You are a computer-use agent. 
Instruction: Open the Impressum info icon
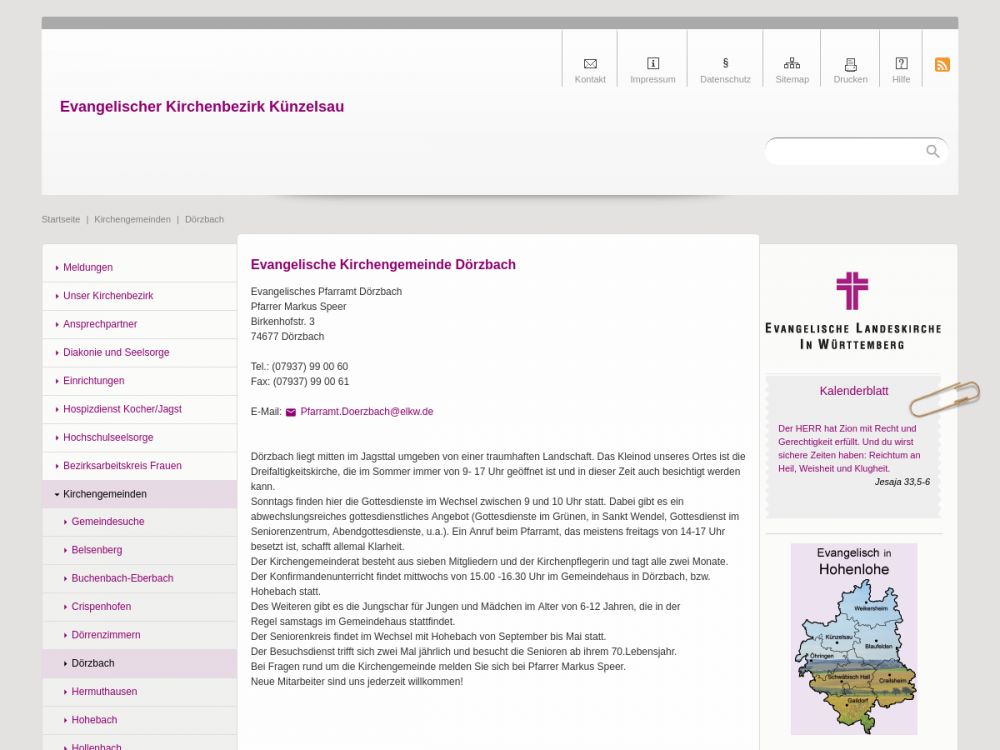coord(653,64)
